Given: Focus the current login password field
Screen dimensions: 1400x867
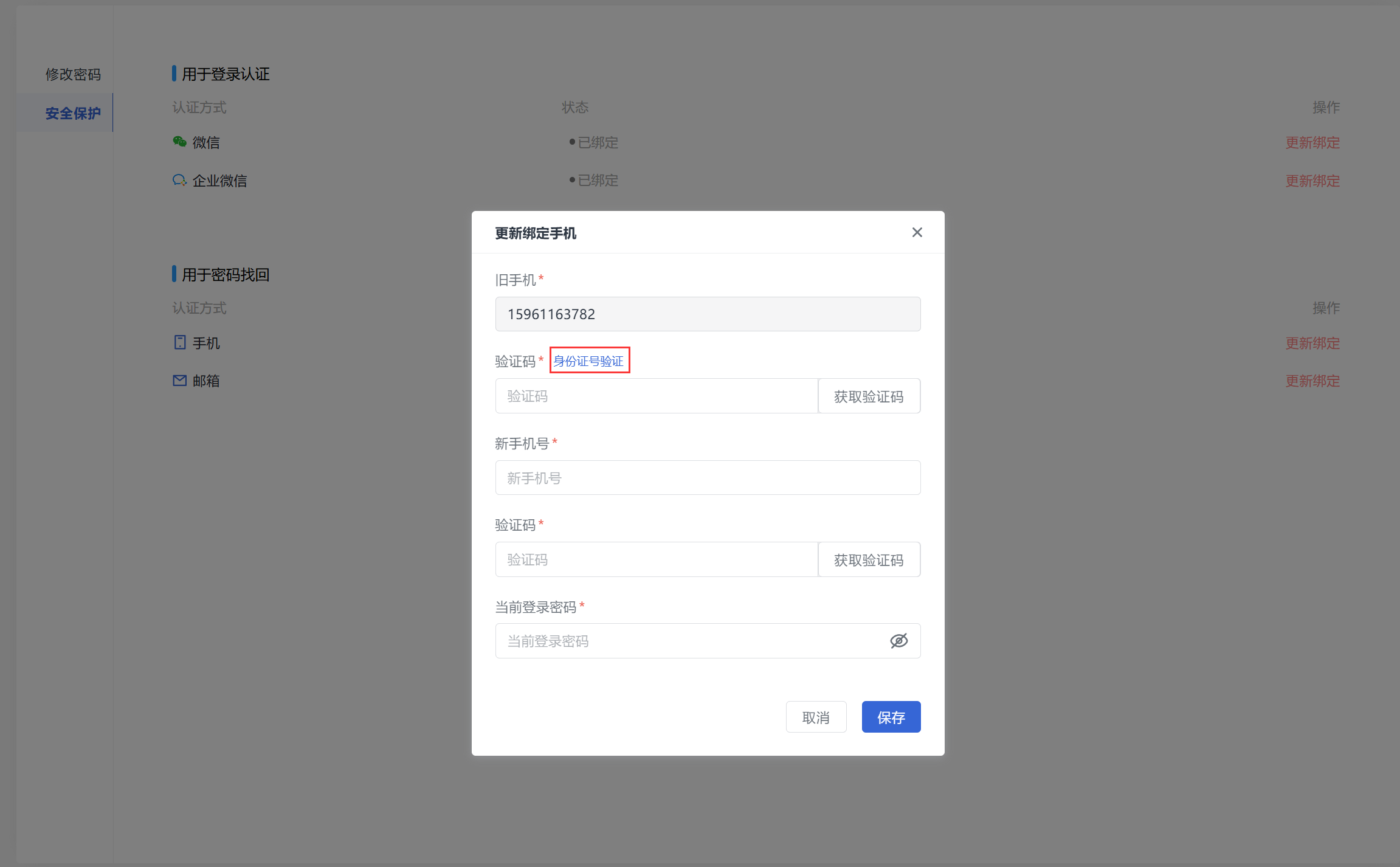Looking at the screenshot, I should click(x=687, y=641).
